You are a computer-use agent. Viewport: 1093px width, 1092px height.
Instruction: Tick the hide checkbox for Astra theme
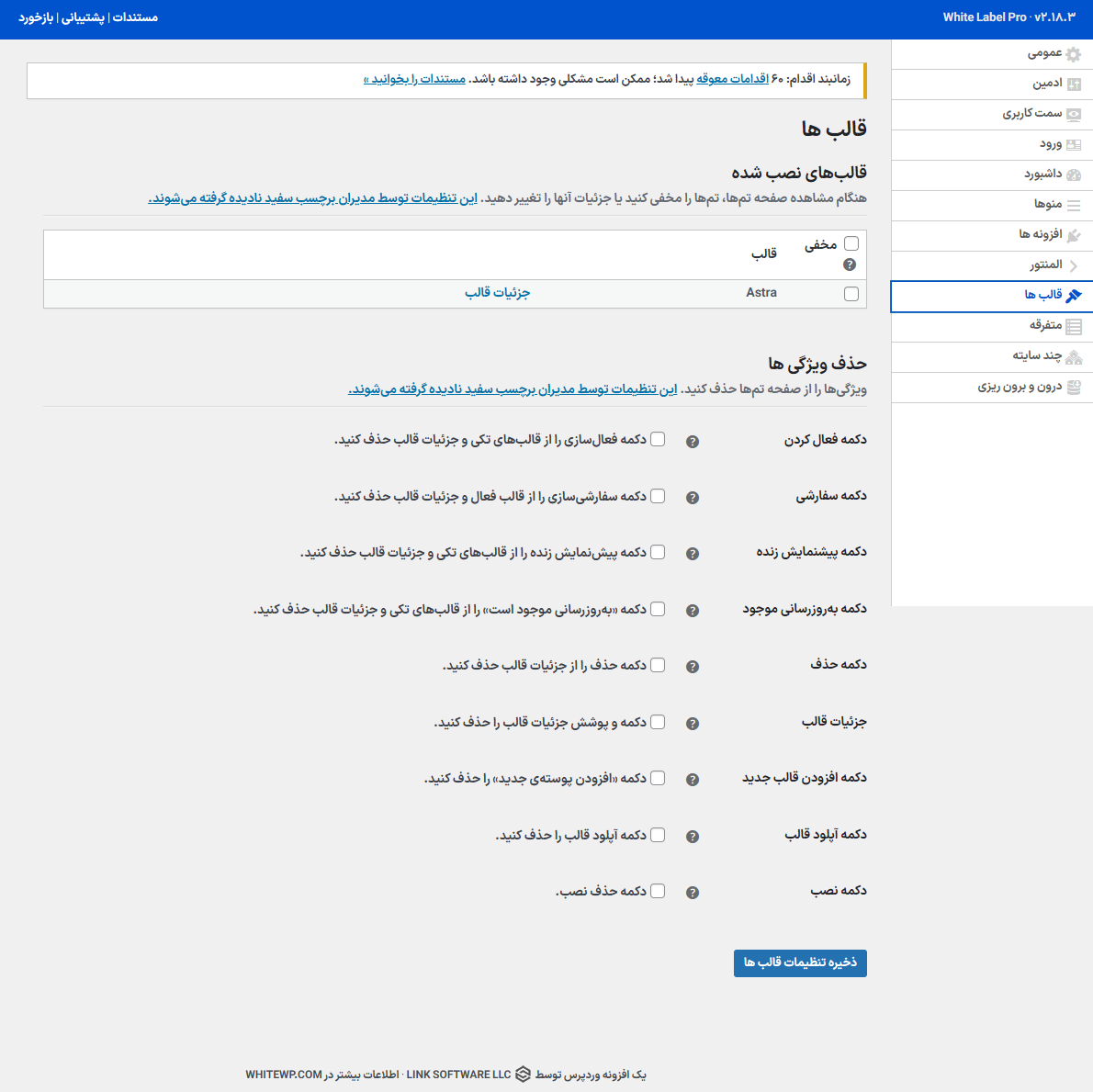(x=851, y=294)
